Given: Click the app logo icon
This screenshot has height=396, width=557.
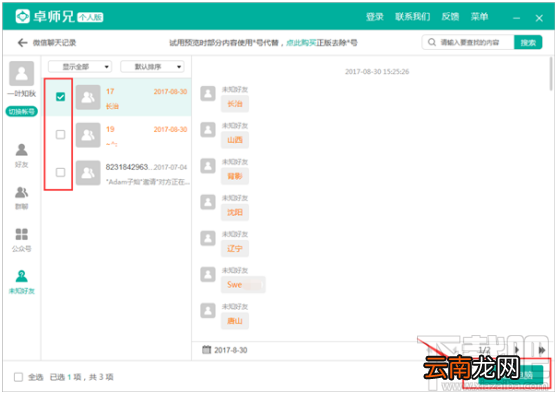Looking at the screenshot, I should [22, 16].
